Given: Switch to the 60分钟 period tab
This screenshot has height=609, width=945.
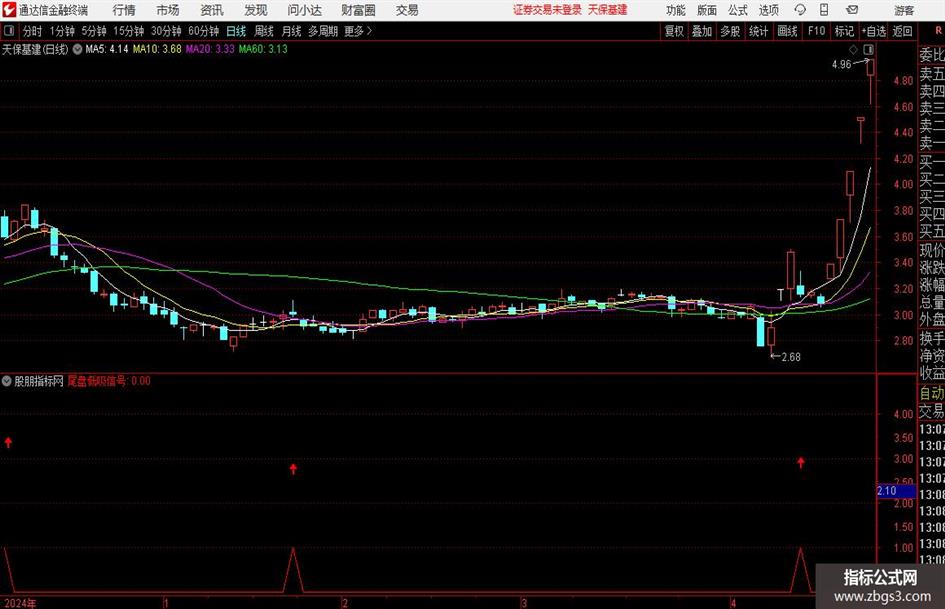Looking at the screenshot, I should pos(204,31).
